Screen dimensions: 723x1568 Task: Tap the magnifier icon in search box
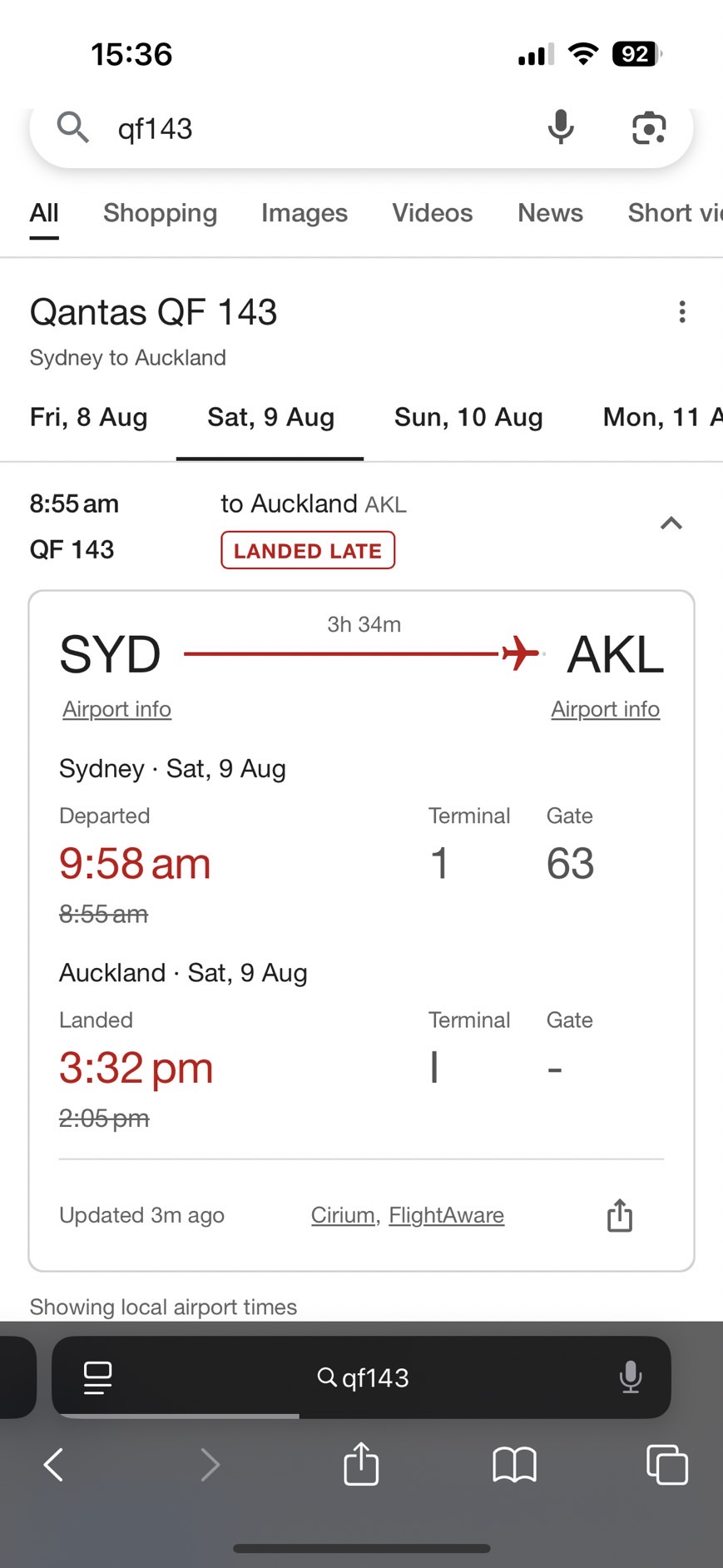pos(73,127)
